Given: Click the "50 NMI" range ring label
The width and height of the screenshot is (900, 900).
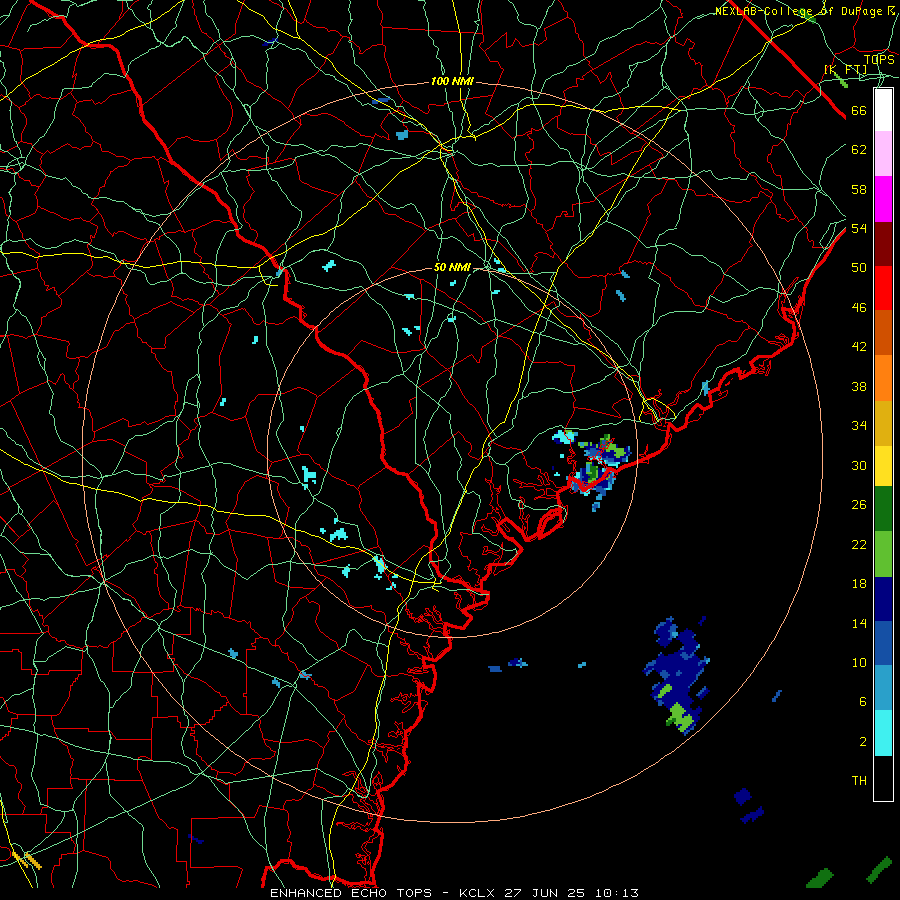Looking at the screenshot, I should [452, 267].
